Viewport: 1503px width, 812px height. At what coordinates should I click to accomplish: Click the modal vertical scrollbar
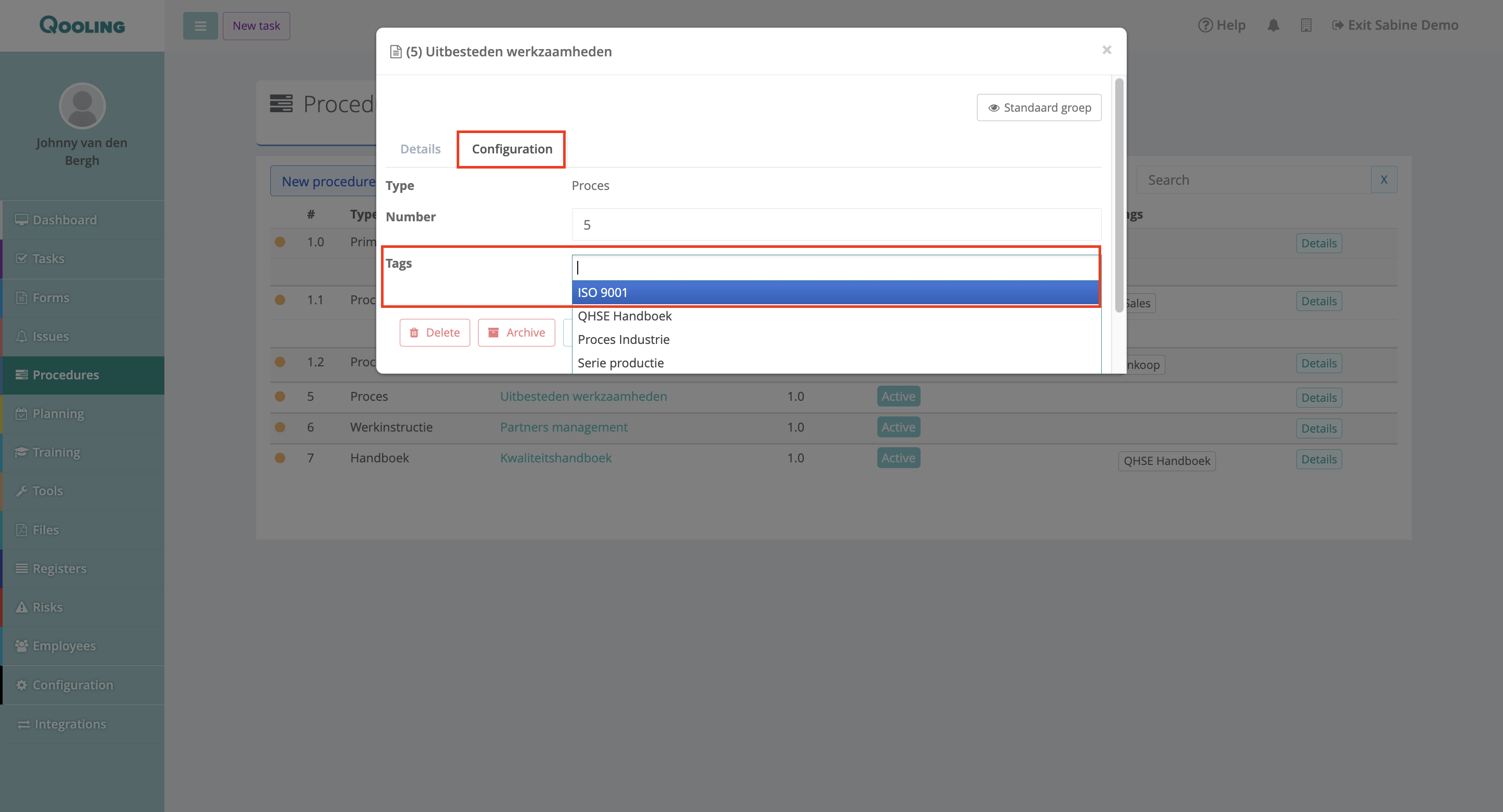(x=1118, y=195)
